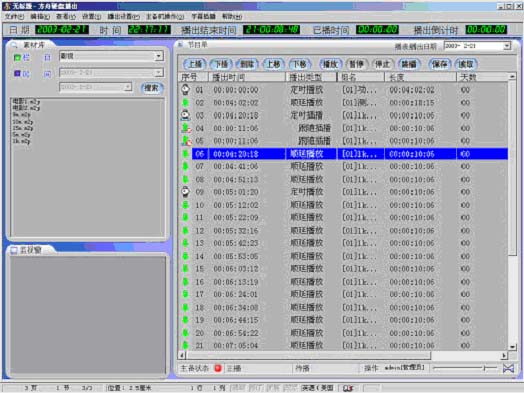Click the green status icon of row 21

click(x=185, y=345)
